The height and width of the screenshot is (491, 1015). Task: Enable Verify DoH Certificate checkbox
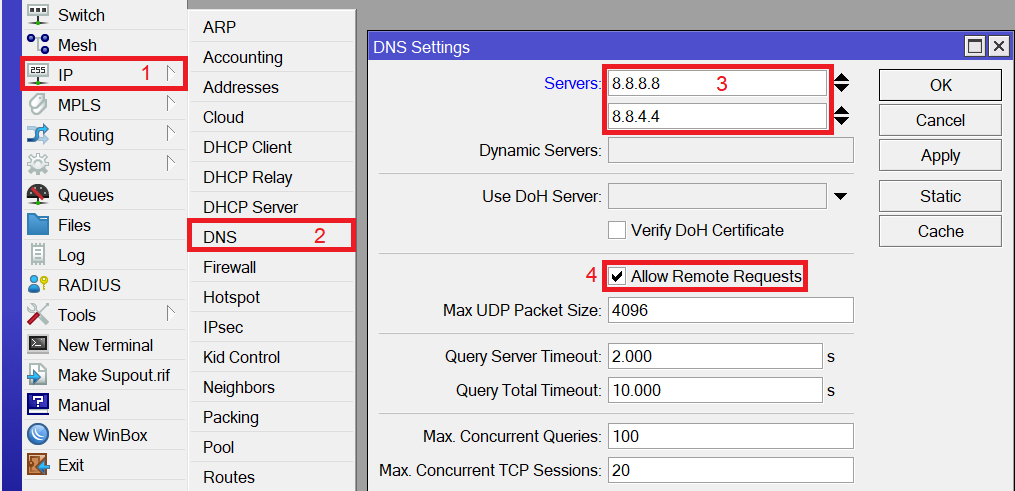617,230
